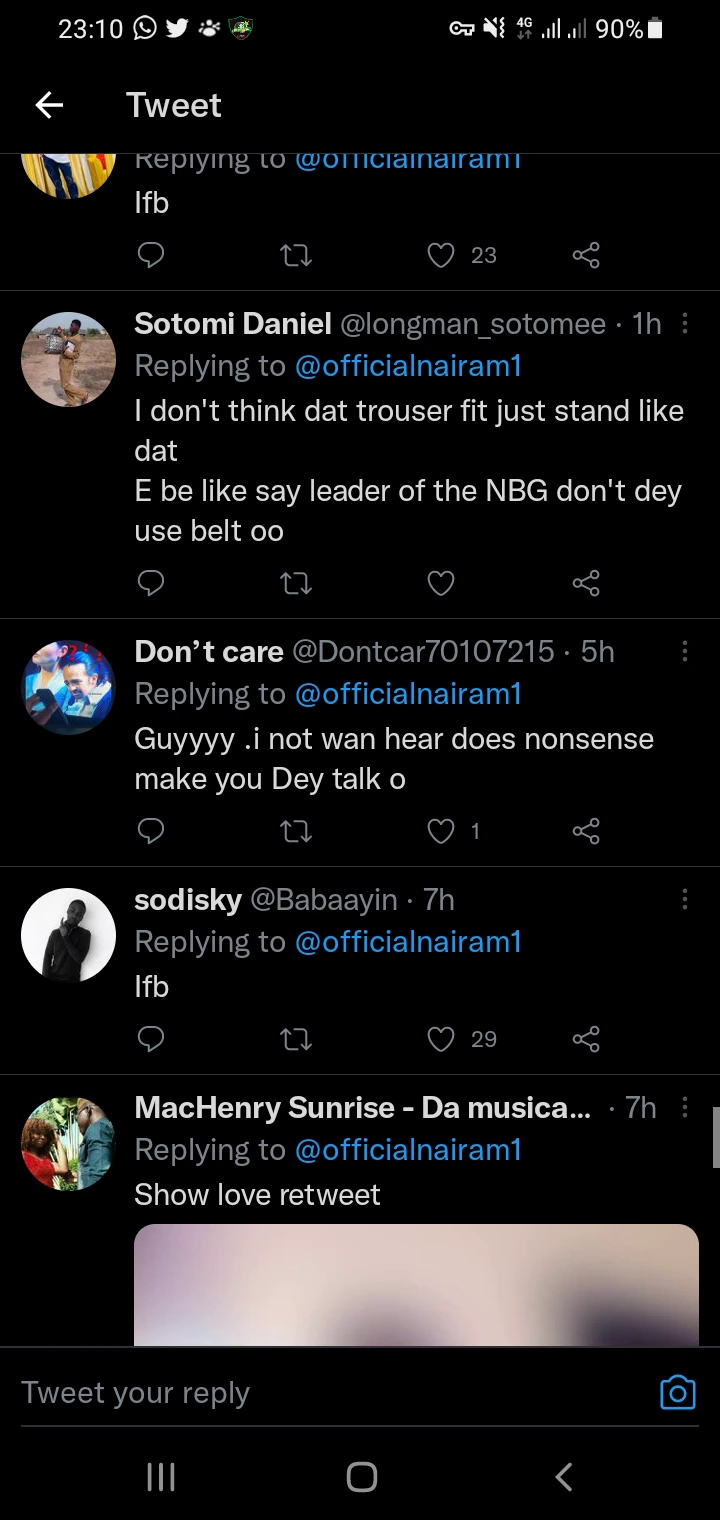720x1520 pixels.
Task: Retweet the Don't care reply
Action: tap(296, 831)
